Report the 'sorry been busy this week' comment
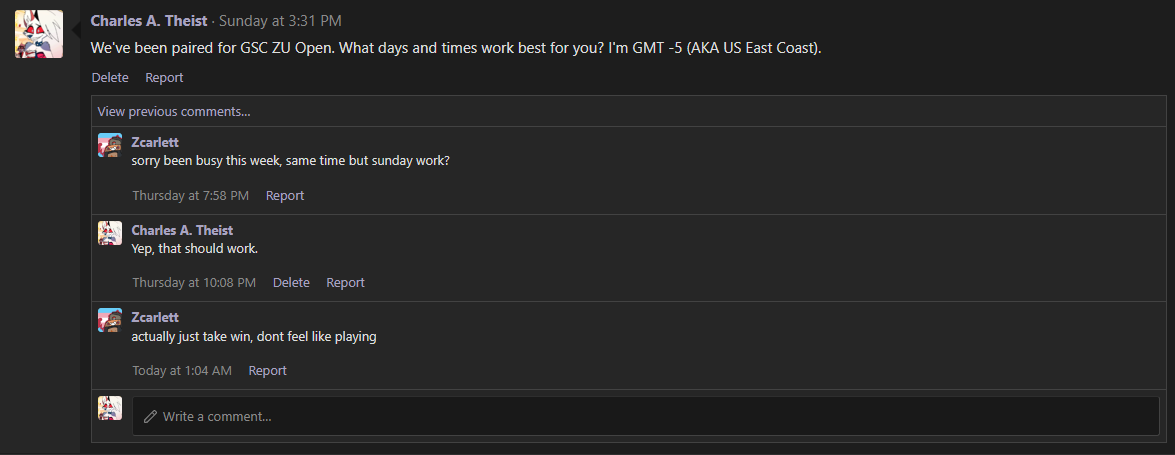1175x455 pixels. pyautogui.click(x=285, y=196)
